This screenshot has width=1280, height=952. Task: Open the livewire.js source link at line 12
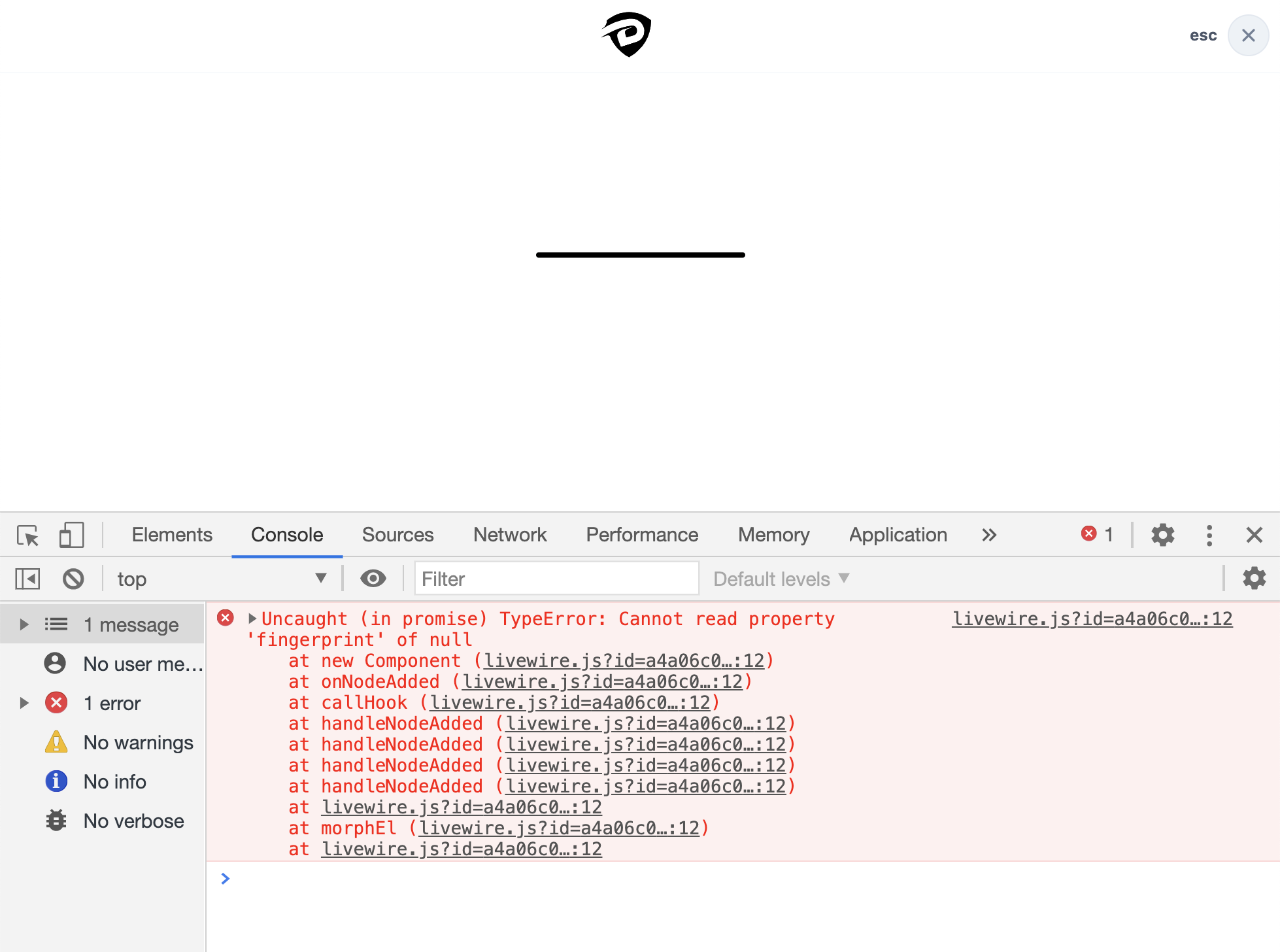pos(1090,618)
